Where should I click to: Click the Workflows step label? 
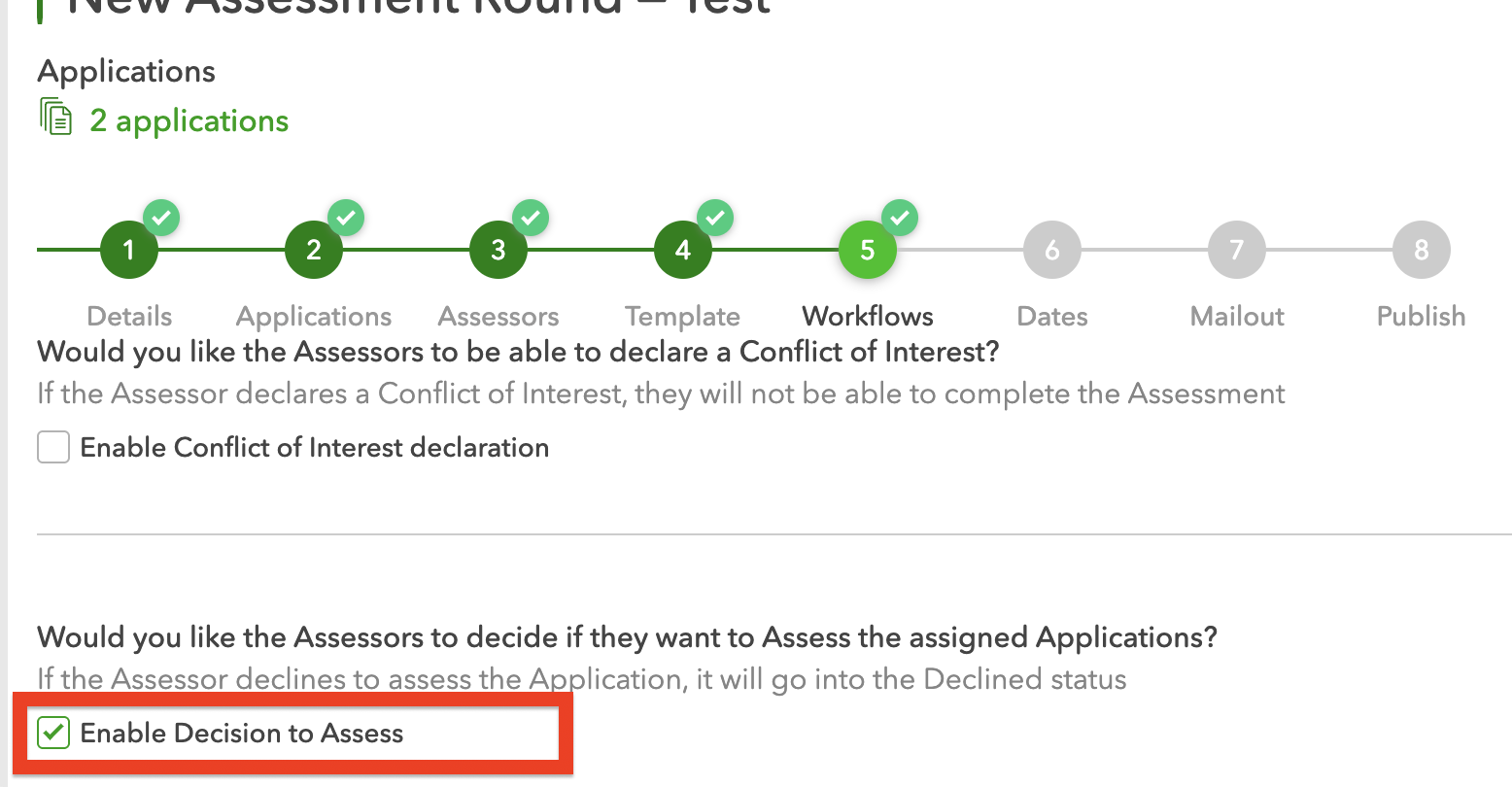[867, 316]
